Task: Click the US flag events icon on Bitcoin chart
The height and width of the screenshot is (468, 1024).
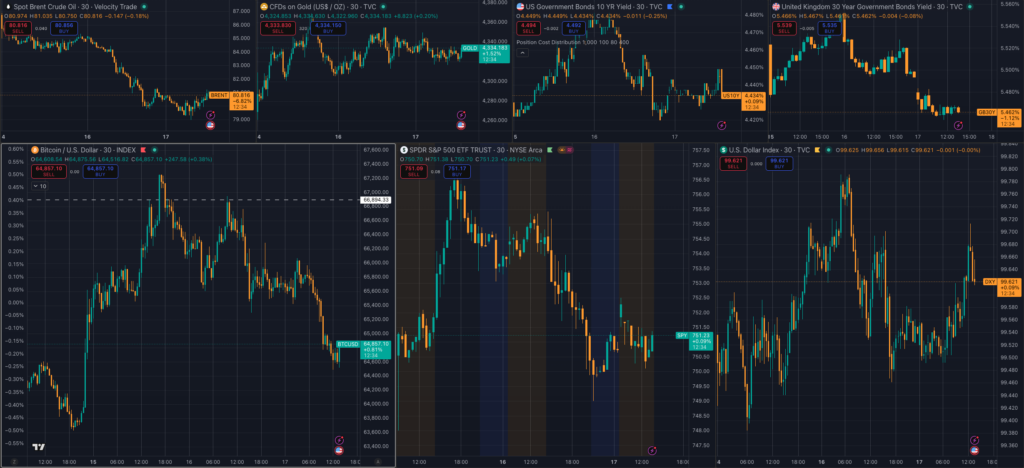Action: point(339,450)
